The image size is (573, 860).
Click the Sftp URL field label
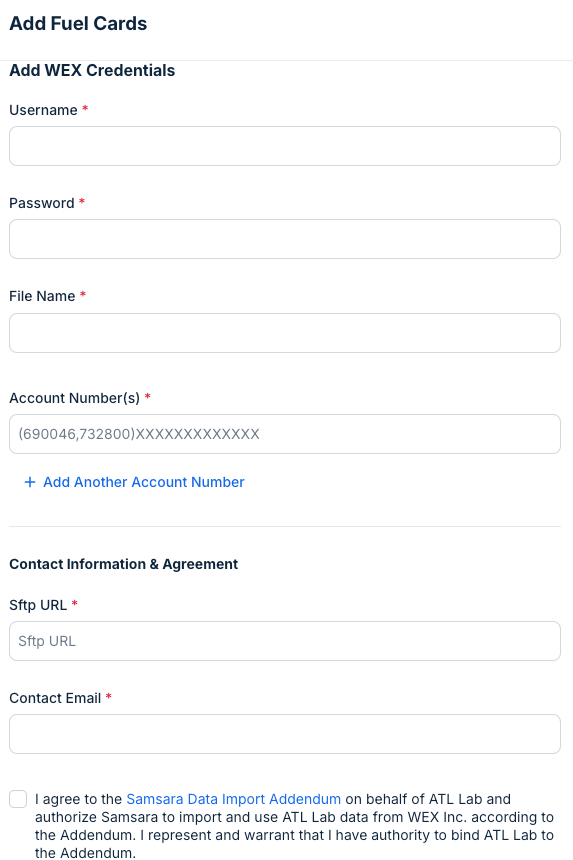38,605
